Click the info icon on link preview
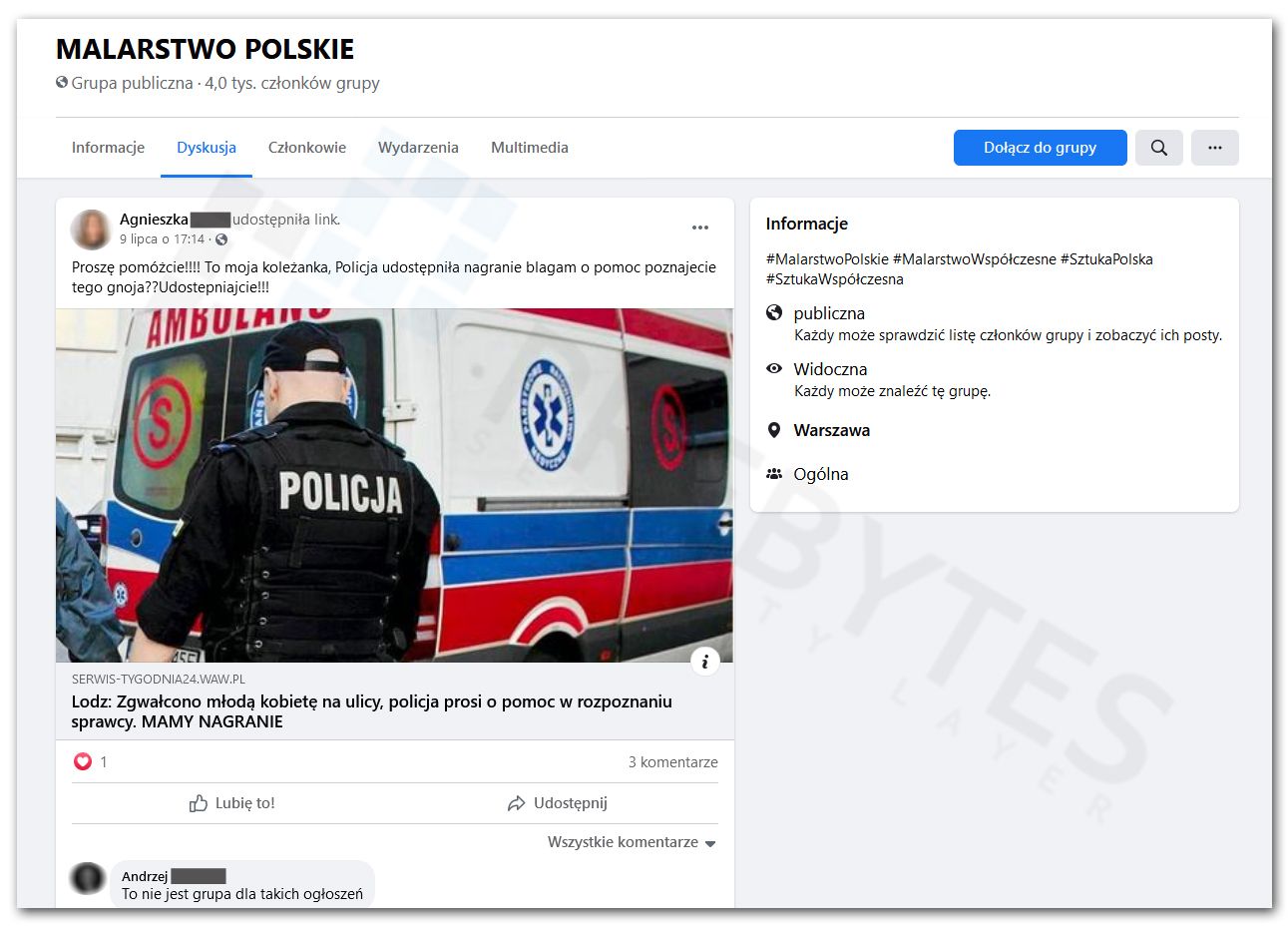The height and width of the screenshot is (927, 1288). (x=705, y=661)
